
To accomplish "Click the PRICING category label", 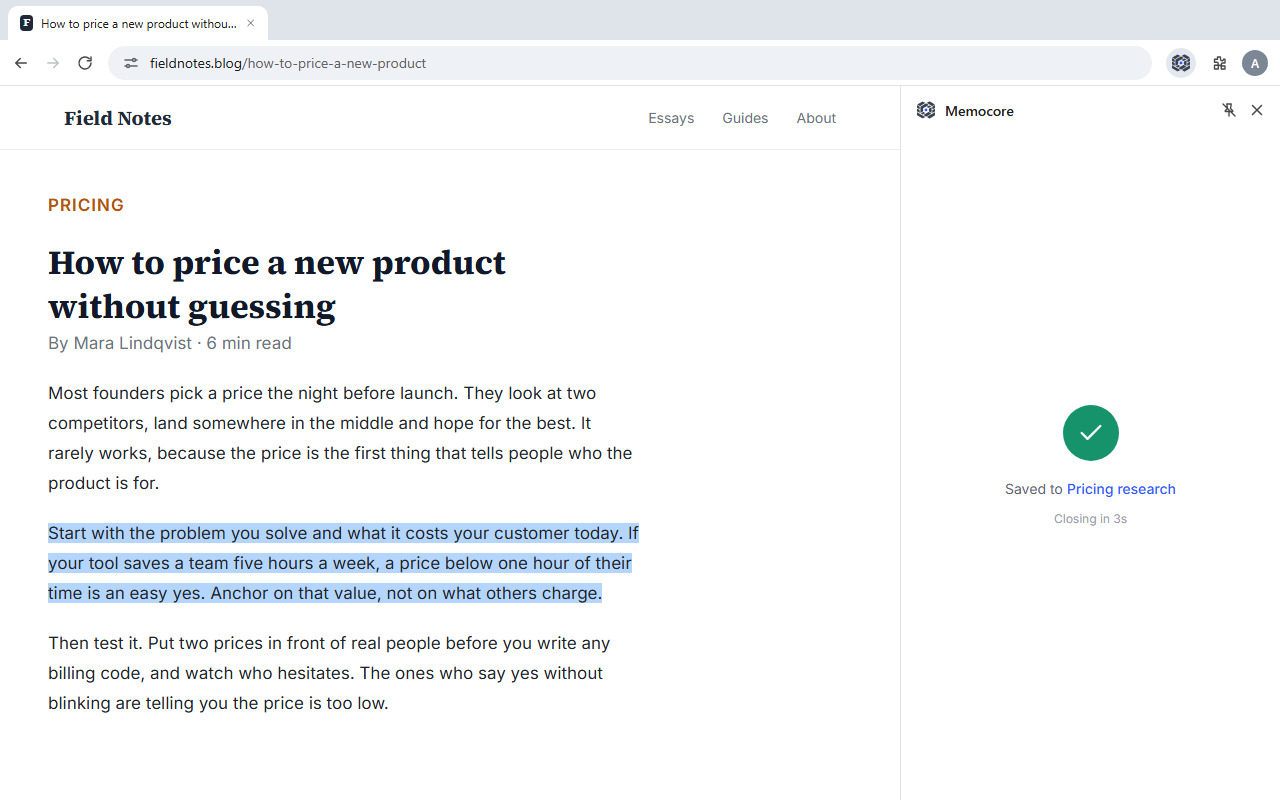I will 86,205.
